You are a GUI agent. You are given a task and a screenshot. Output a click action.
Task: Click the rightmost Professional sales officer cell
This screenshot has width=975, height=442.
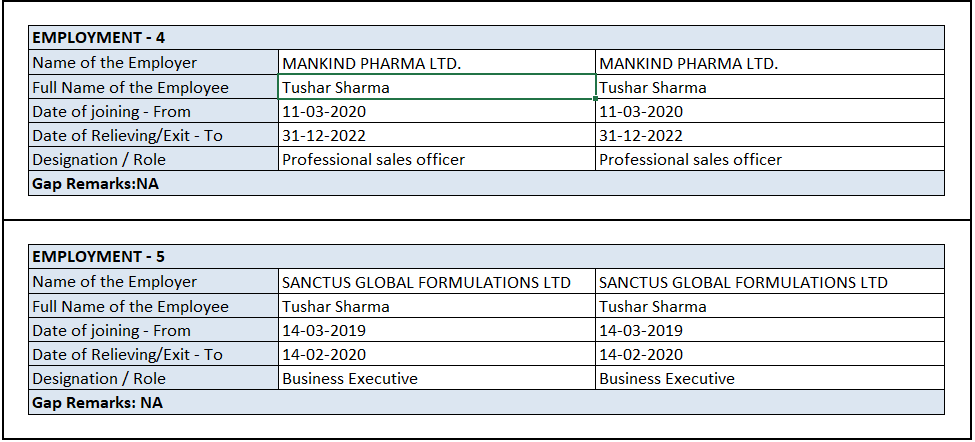(x=769, y=159)
